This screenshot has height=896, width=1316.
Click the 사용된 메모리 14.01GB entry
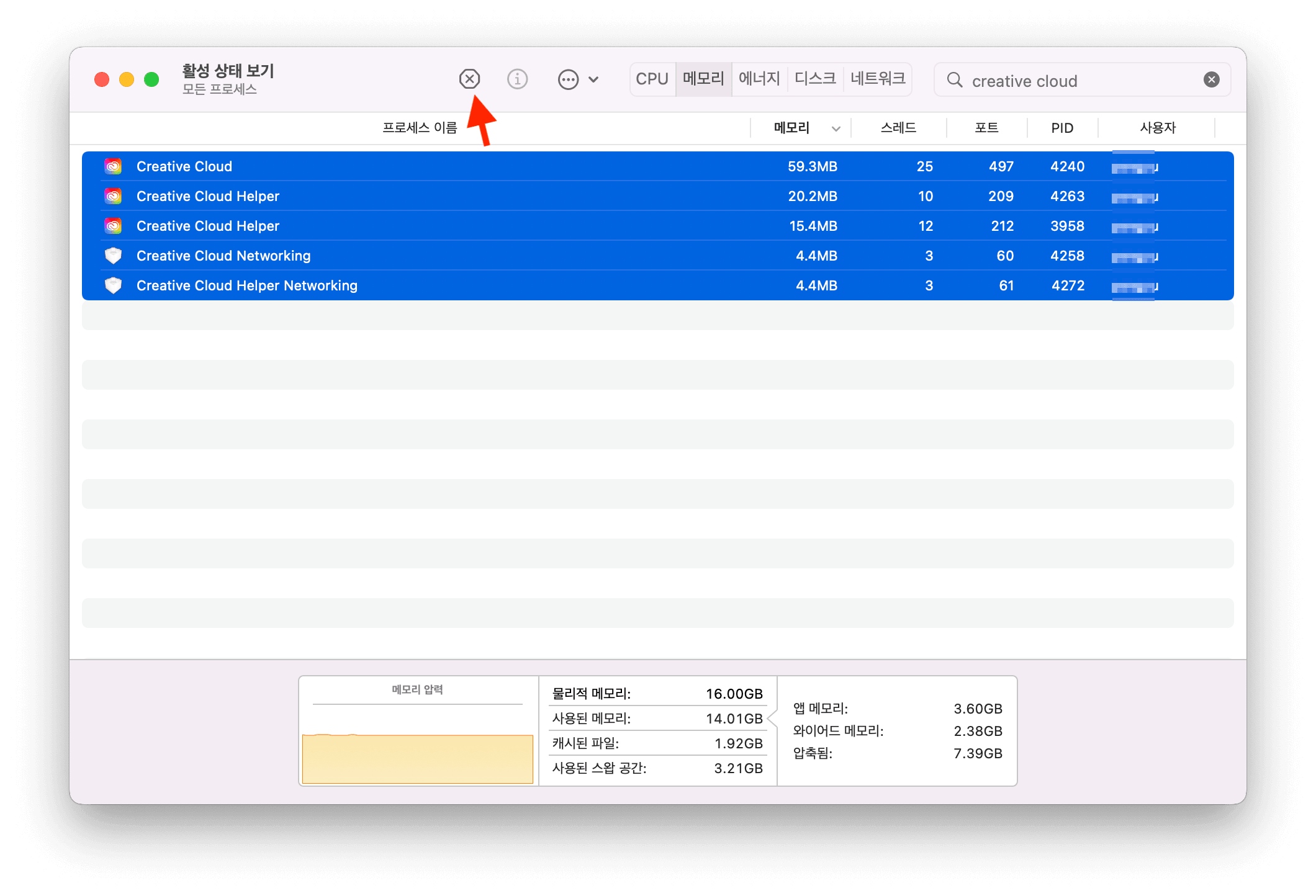click(x=657, y=719)
